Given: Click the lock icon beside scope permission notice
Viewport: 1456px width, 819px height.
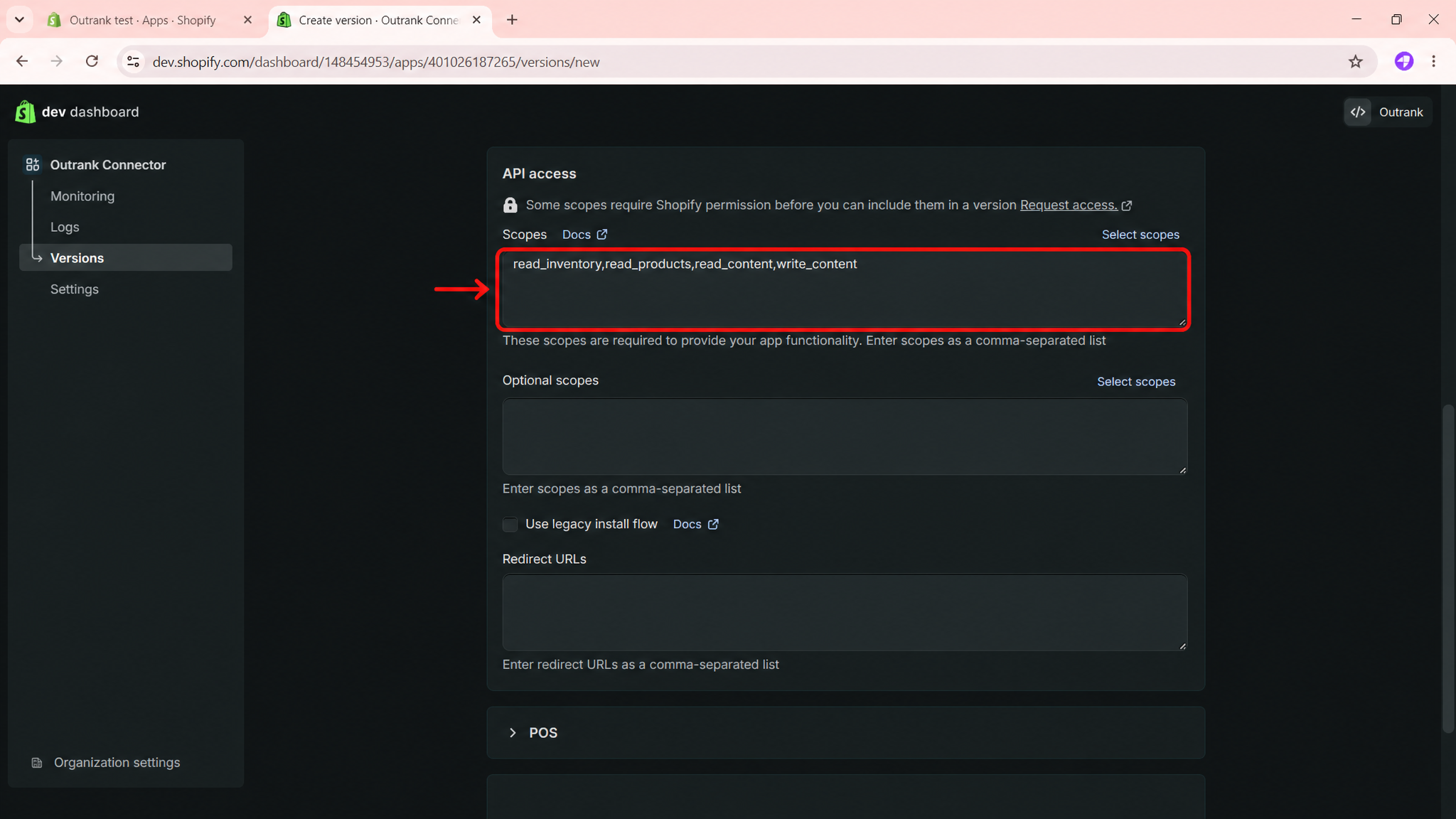Looking at the screenshot, I should point(510,205).
